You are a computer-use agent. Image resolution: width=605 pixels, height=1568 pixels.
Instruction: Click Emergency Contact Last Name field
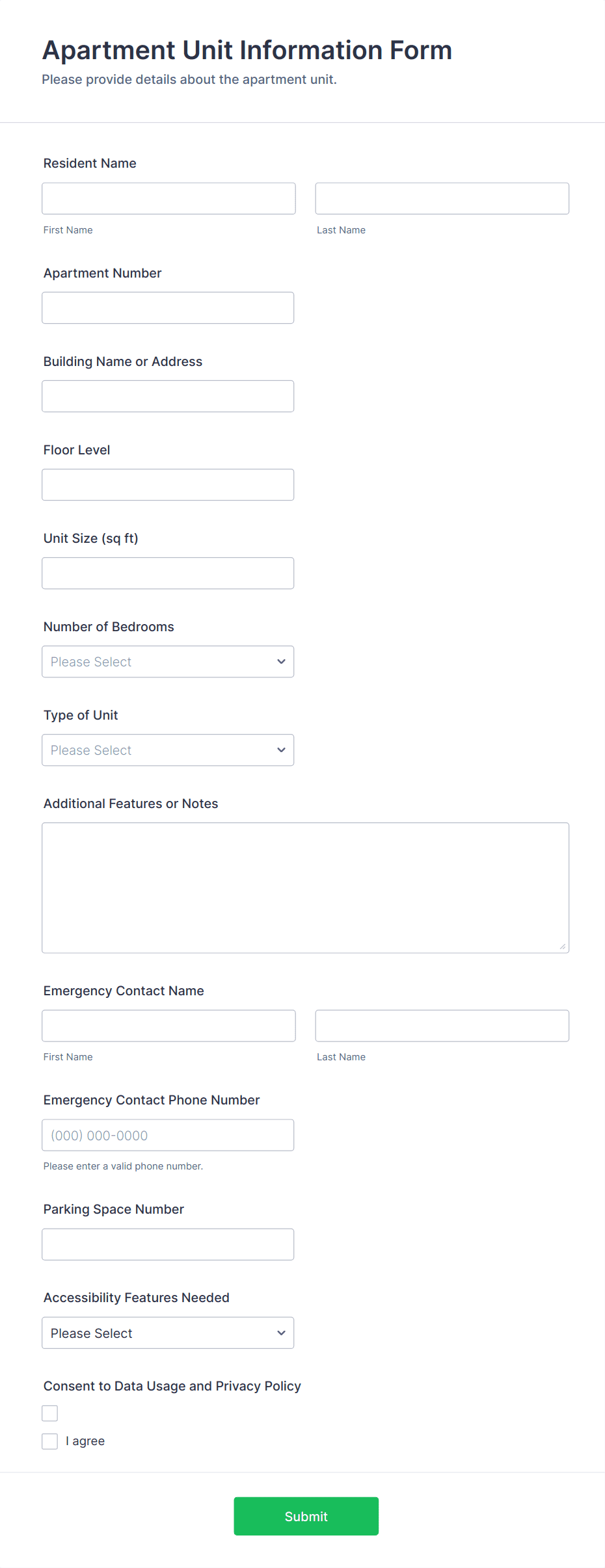pyautogui.click(x=442, y=1025)
